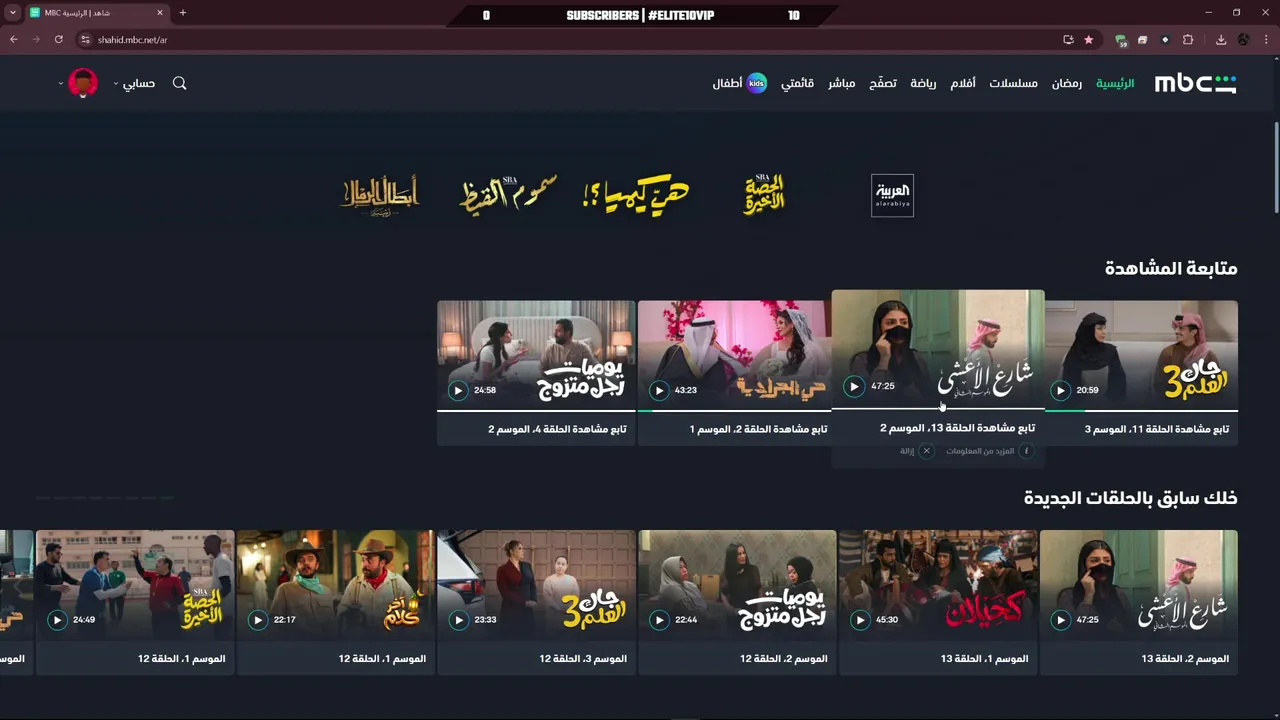Open آخر كلام thumbnail with cowboys
The image size is (1280, 720).
(x=336, y=585)
